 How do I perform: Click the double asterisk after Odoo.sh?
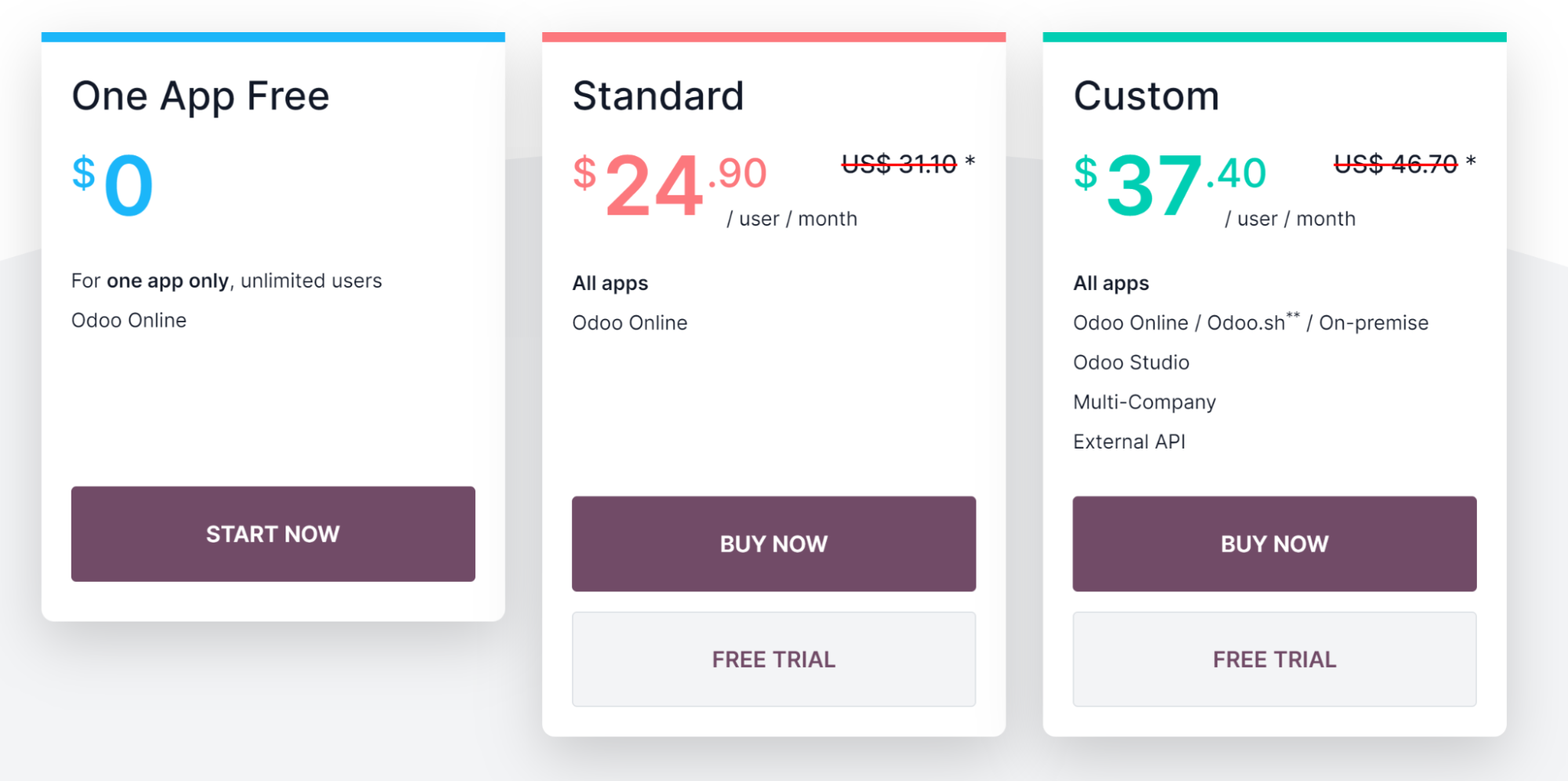click(x=1294, y=314)
